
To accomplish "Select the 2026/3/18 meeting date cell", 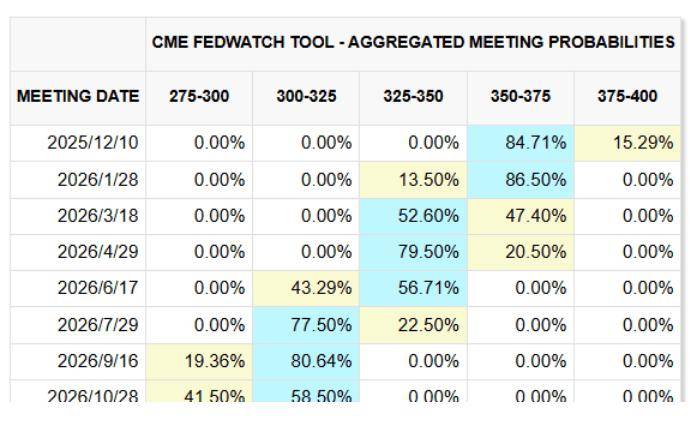I will tap(96, 216).
